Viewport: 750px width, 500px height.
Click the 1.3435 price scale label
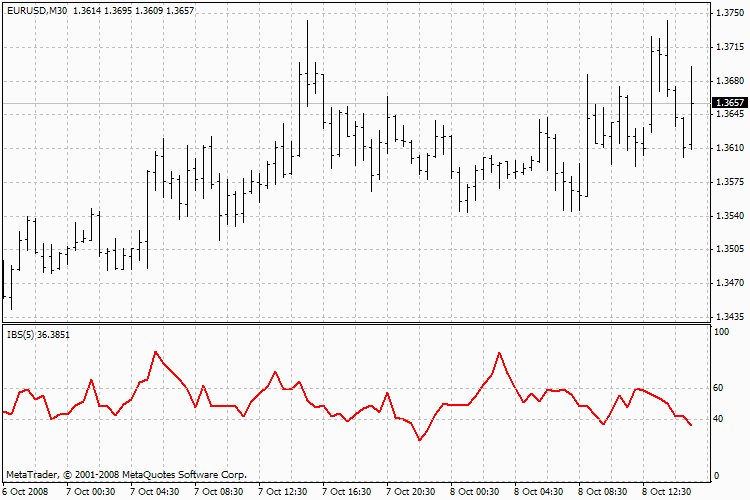[x=730, y=317]
